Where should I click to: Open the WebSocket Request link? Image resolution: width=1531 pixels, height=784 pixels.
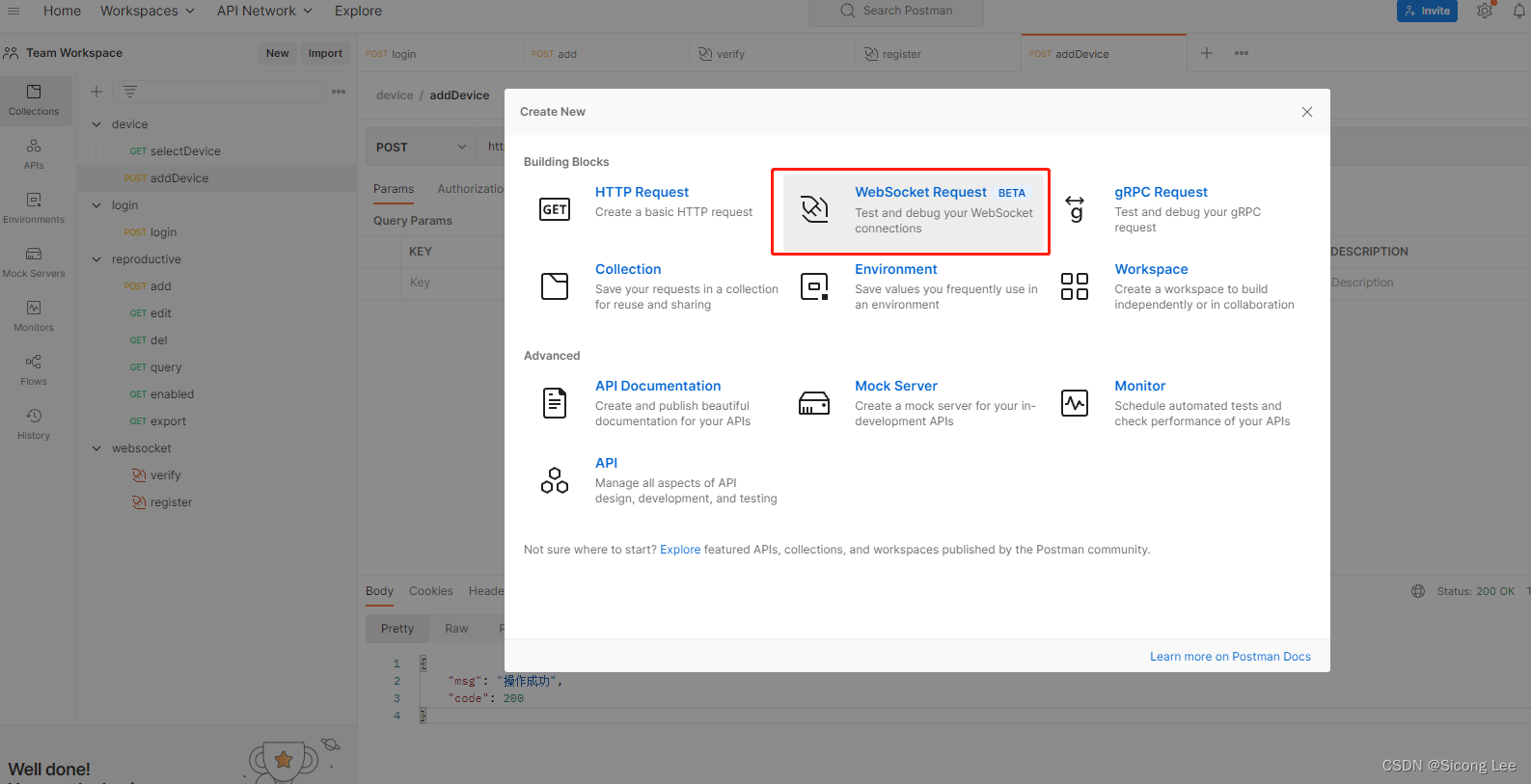(x=920, y=192)
